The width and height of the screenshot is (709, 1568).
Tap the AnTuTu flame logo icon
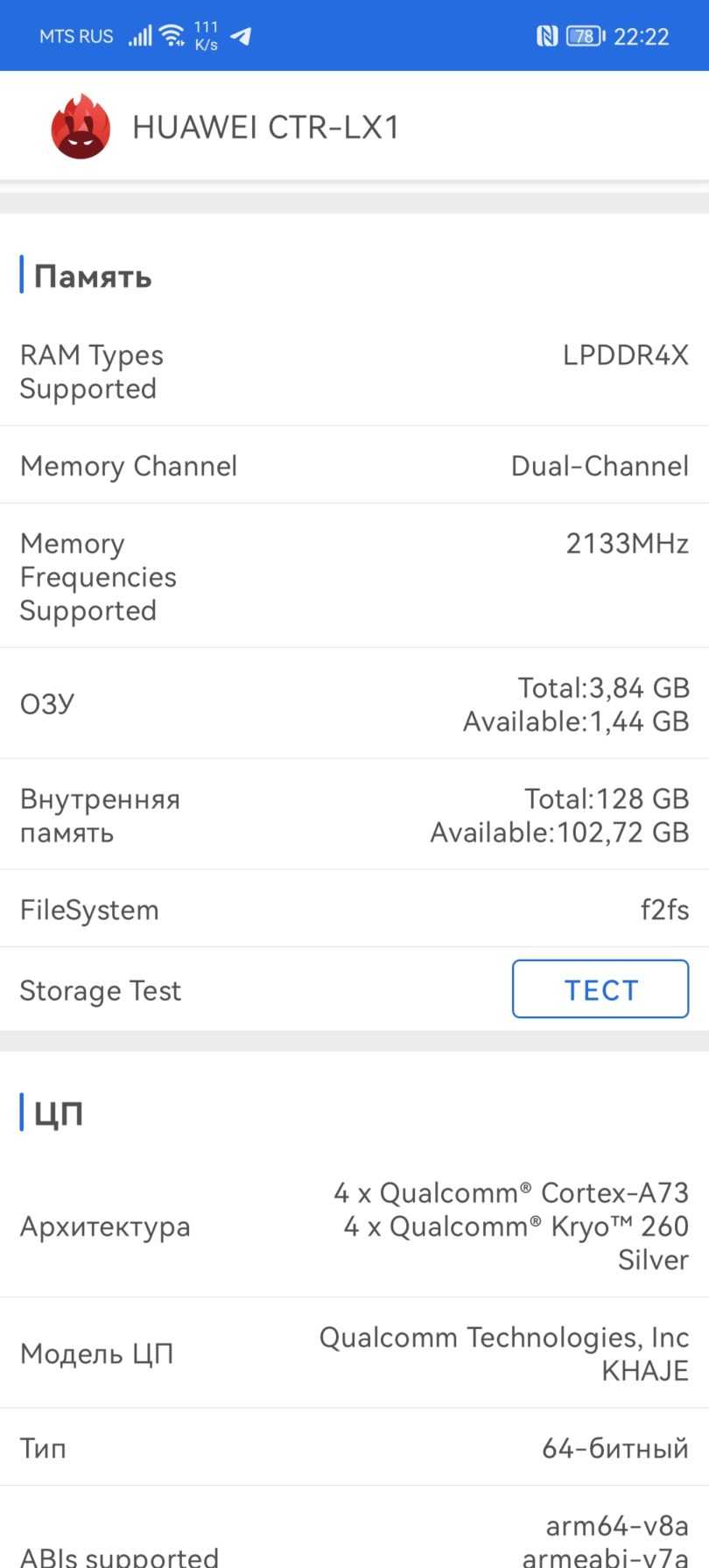(81, 128)
